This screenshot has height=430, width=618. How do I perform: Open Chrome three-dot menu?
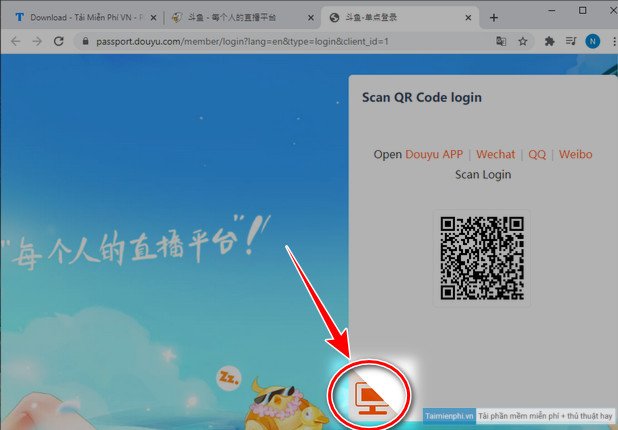tap(614, 41)
